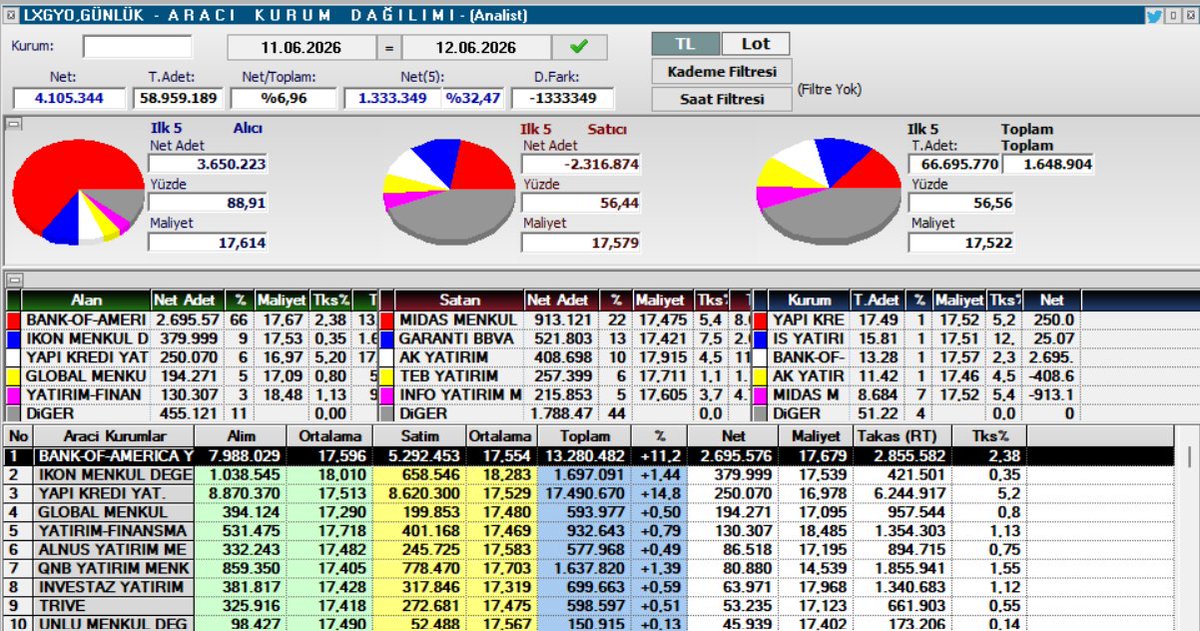Click the Net/Toplam value %6,96
The width and height of the screenshot is (1200, 631).
[x=284, y=98]
